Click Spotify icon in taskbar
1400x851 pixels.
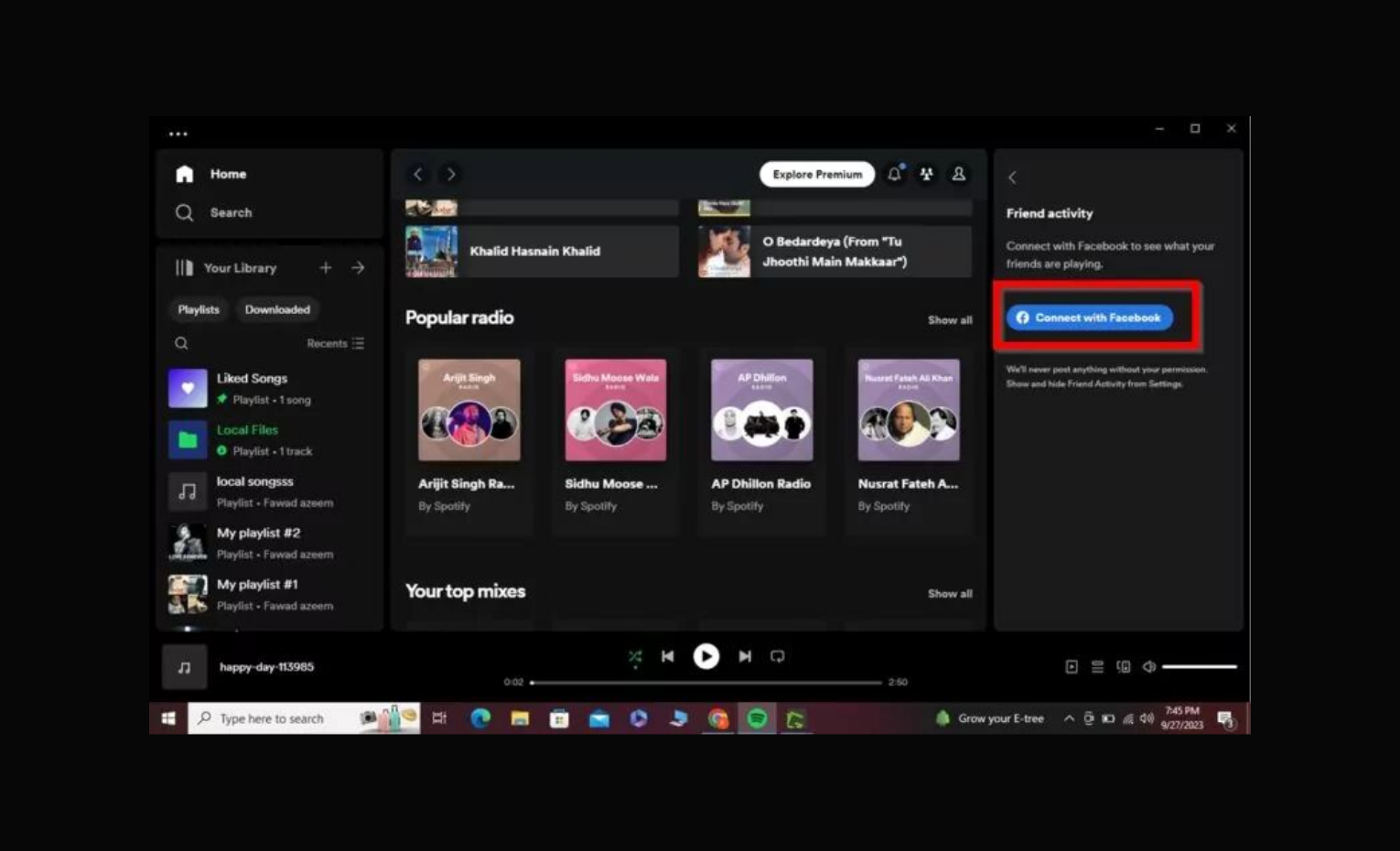tap(757, 718)
